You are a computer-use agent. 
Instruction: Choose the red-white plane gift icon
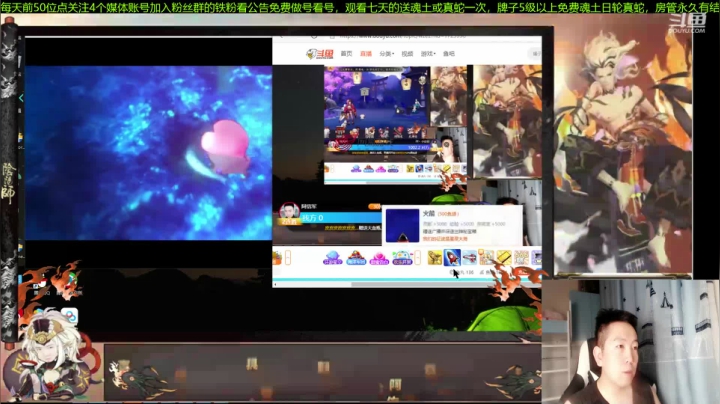click(x=469, y=258)
